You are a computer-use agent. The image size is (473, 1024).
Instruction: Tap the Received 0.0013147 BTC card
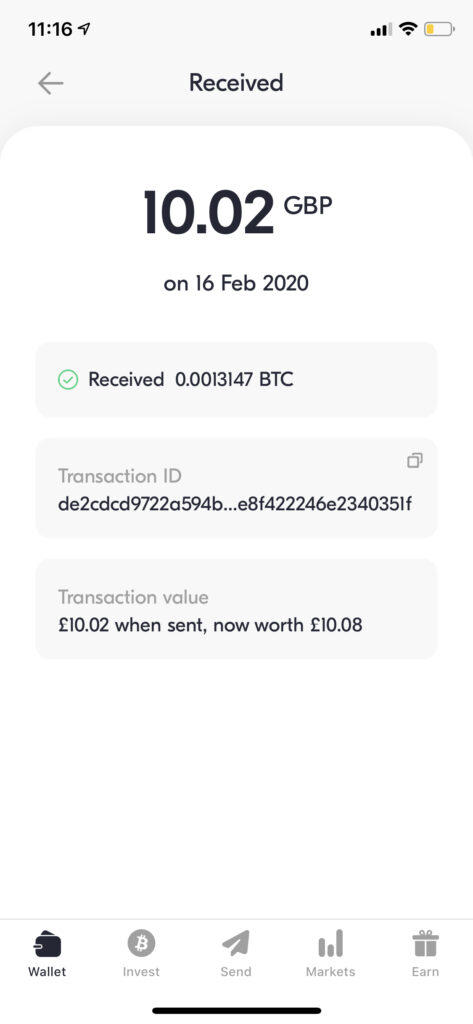(x=236, y=379)
